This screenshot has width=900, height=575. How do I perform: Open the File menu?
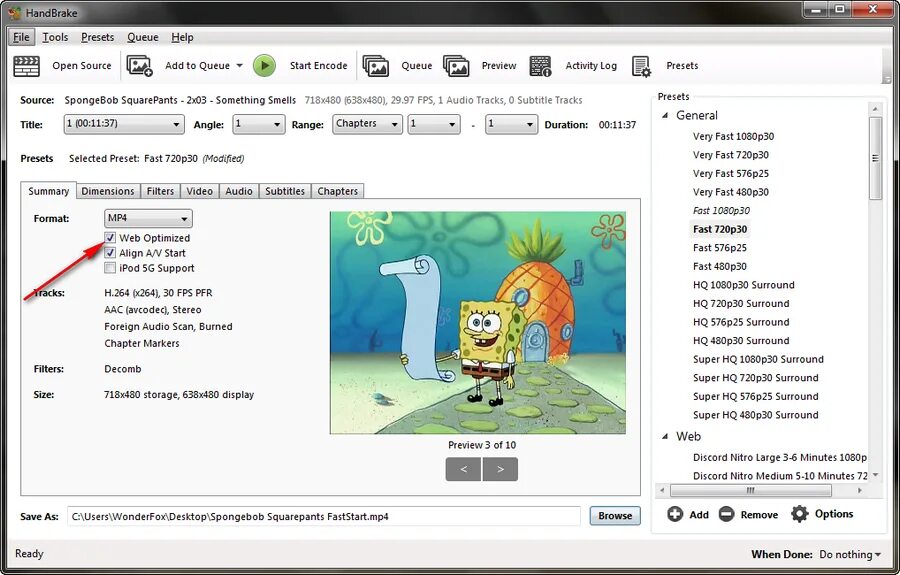(x=21, y=37)
